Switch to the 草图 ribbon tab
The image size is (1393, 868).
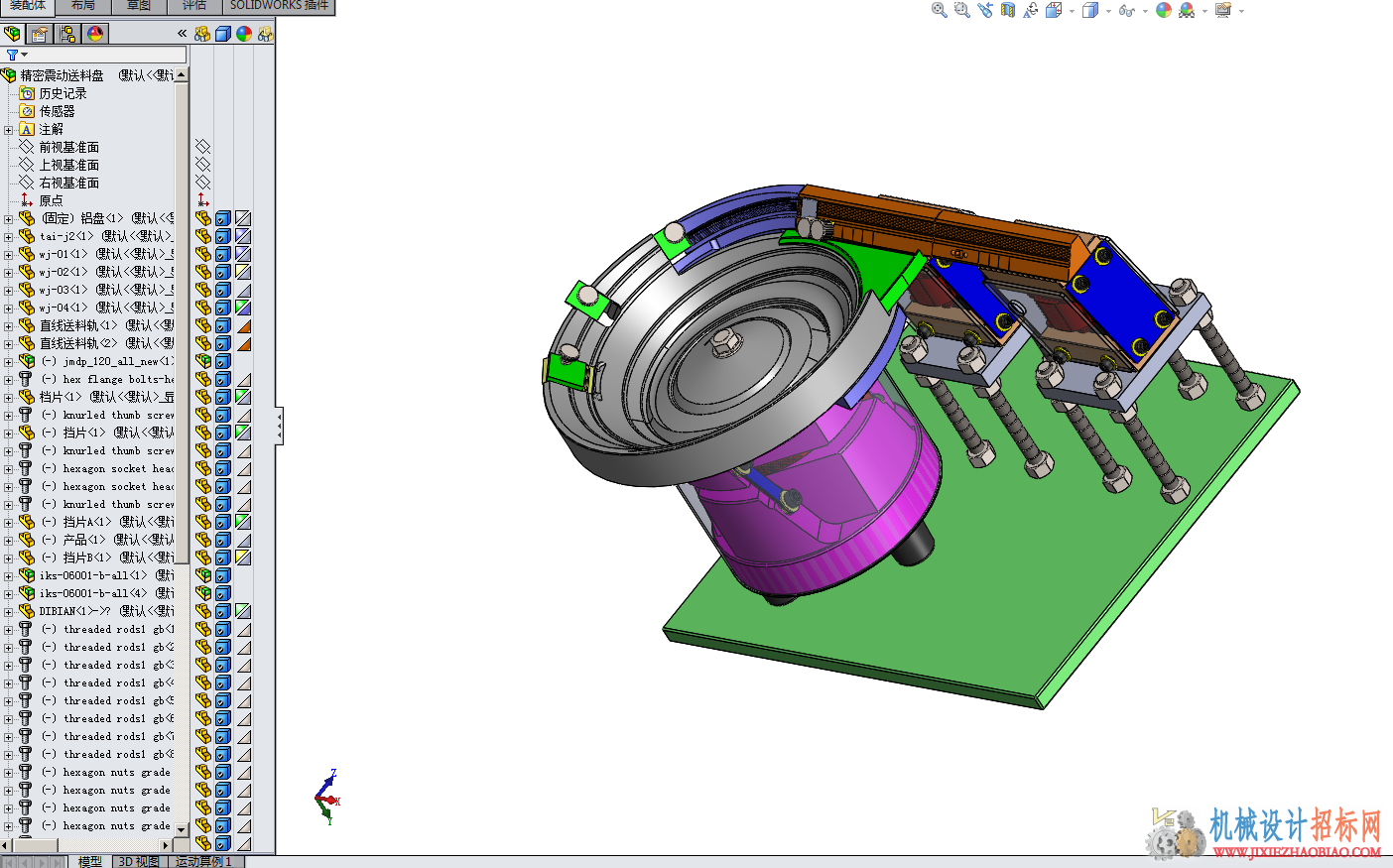139,6
